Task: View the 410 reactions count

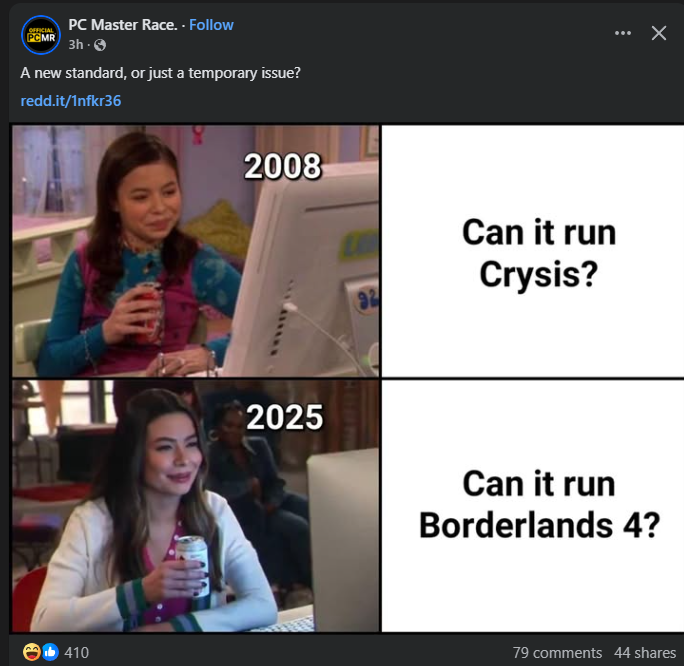Action: [76, 652]
